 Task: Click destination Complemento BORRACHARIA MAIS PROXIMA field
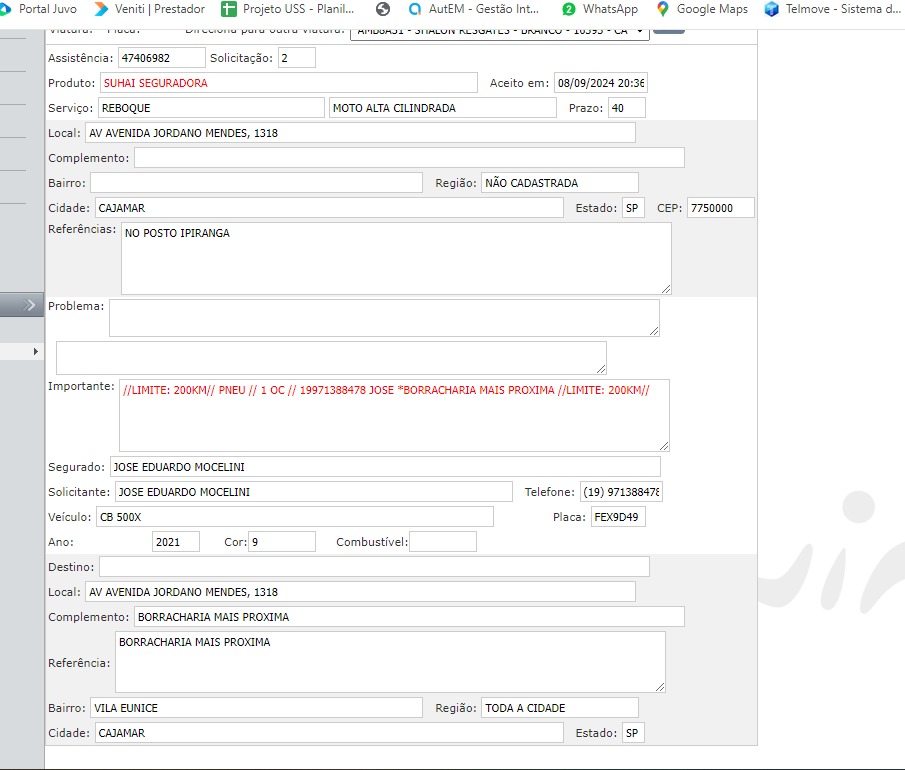(409, 617)
